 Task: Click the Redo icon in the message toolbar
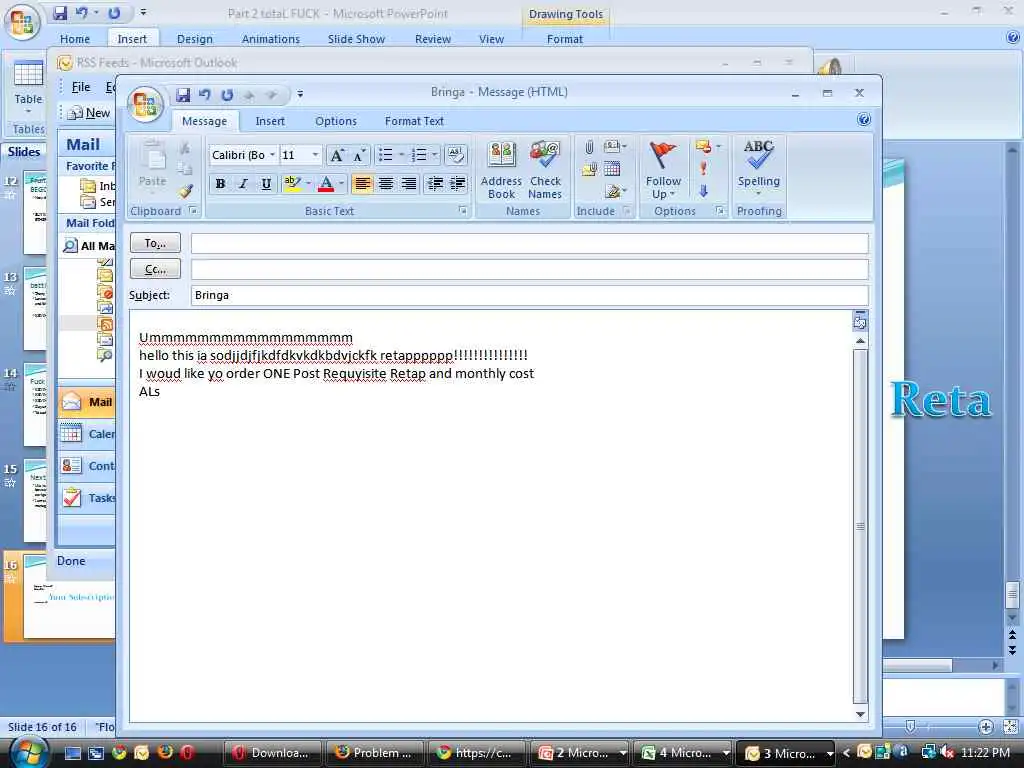(x=227, y=95)
